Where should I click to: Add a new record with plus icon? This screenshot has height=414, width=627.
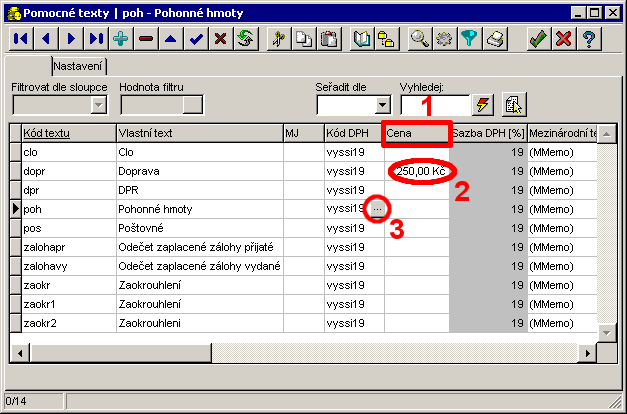[121, 39]
